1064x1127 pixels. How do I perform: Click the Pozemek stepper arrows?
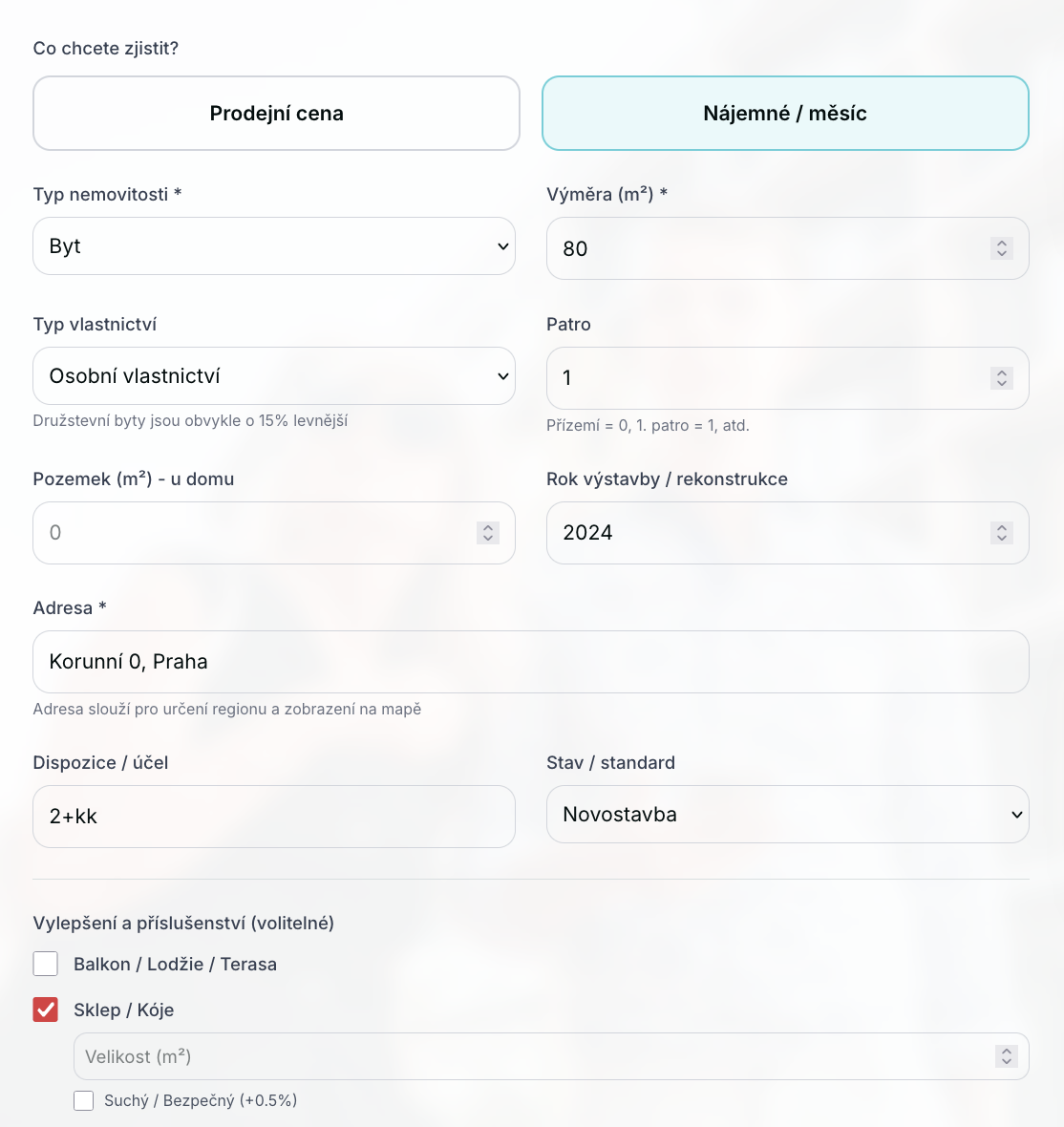tap(487, 533)
